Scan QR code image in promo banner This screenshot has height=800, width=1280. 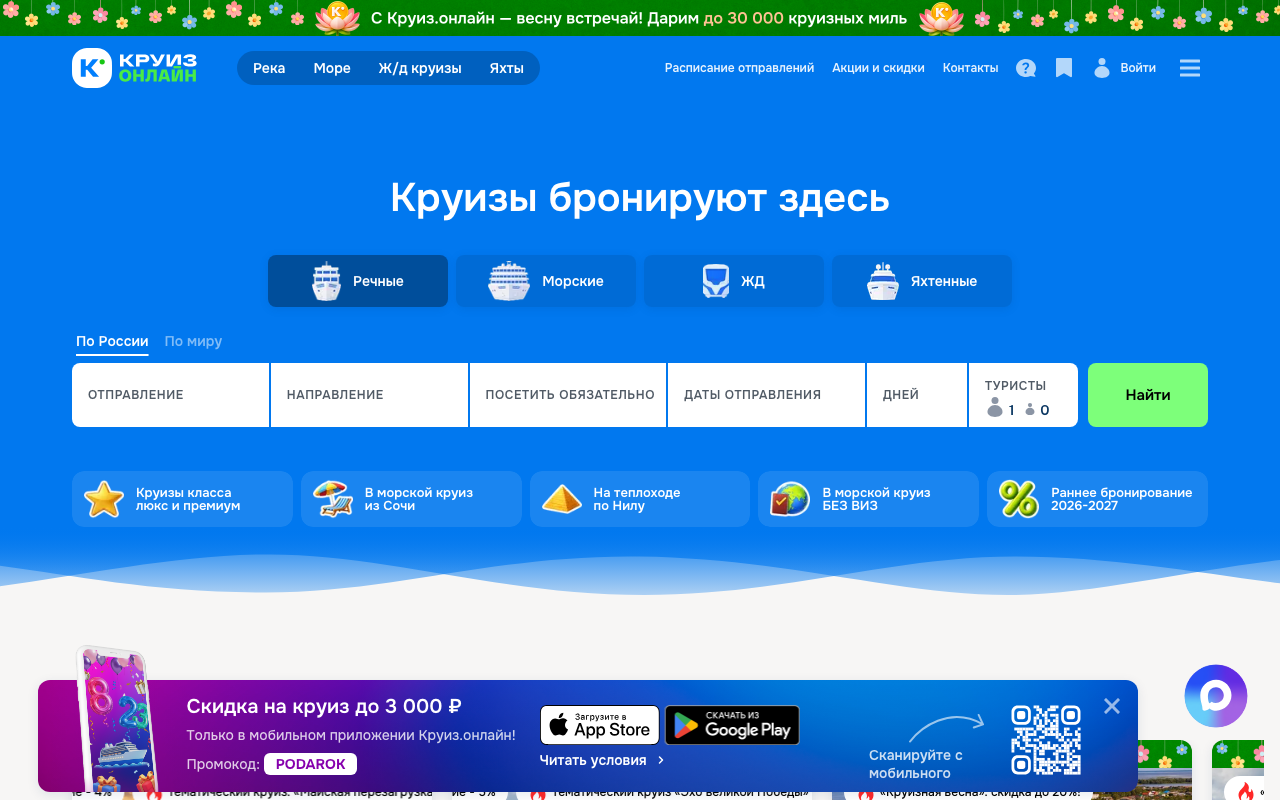click(1046, 740)
